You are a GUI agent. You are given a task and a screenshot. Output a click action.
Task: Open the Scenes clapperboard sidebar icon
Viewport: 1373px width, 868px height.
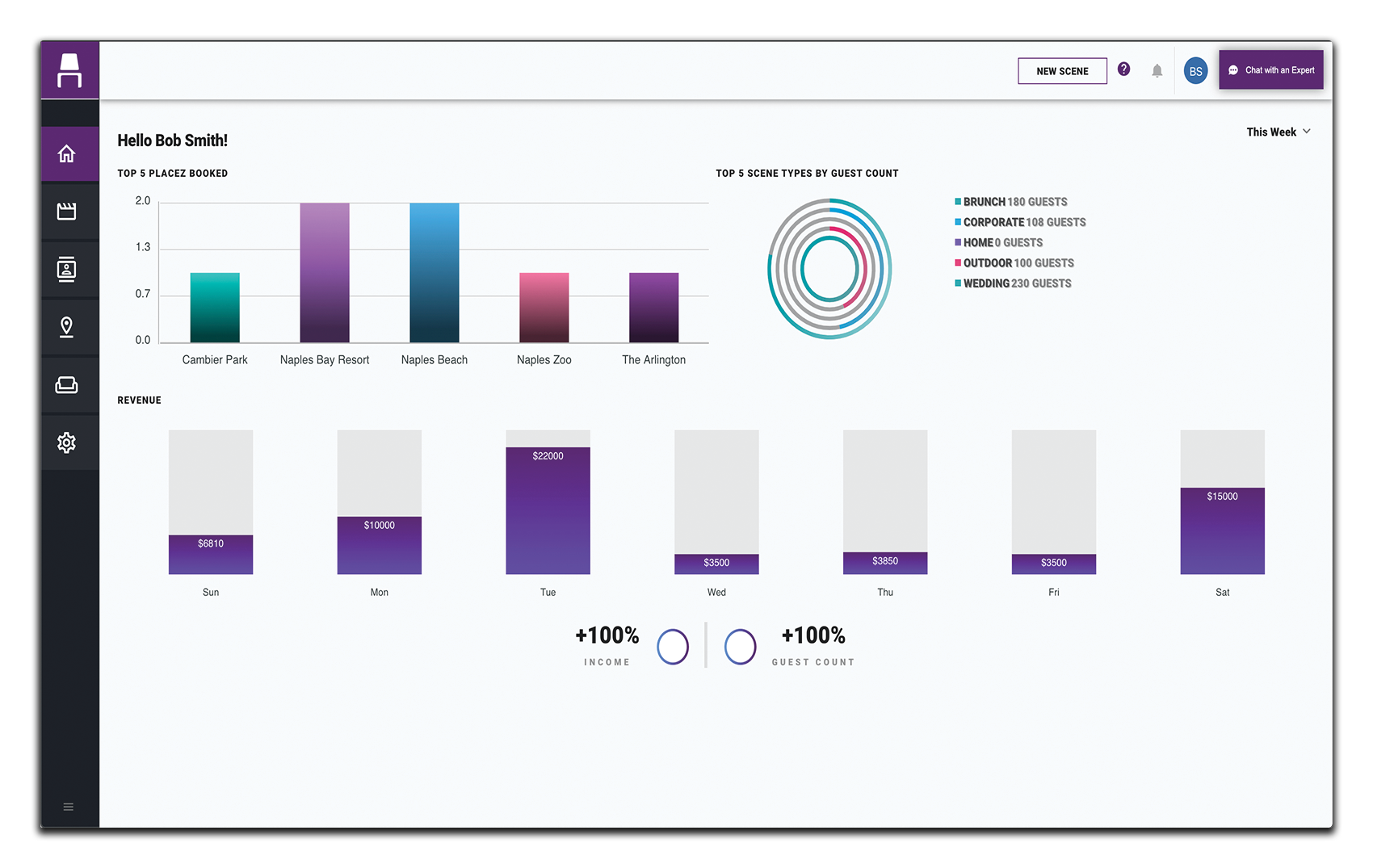(67, 211)
